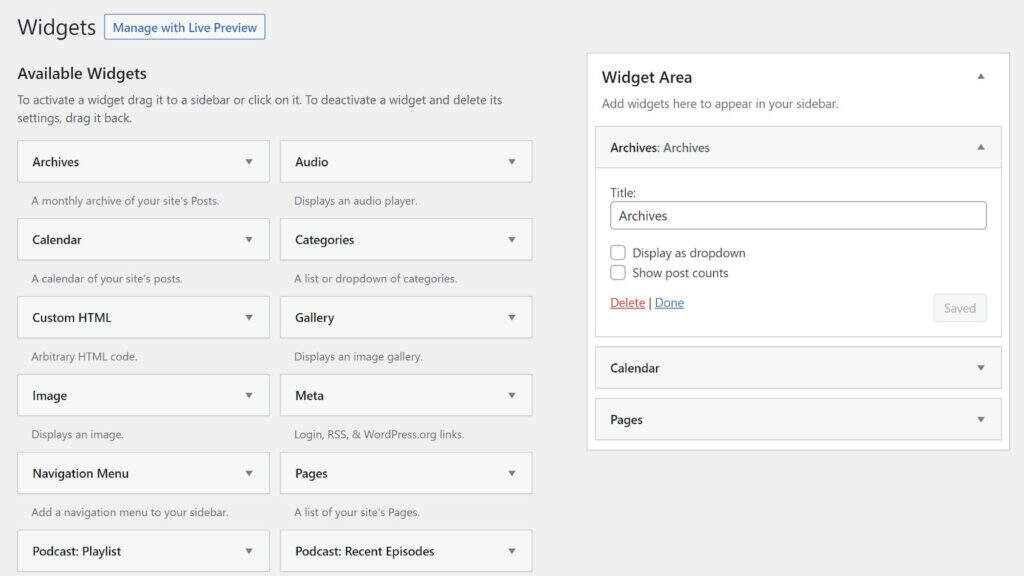Check the Show post counts option
This screenshot has width=1024, height=576.
pos(618,273)
